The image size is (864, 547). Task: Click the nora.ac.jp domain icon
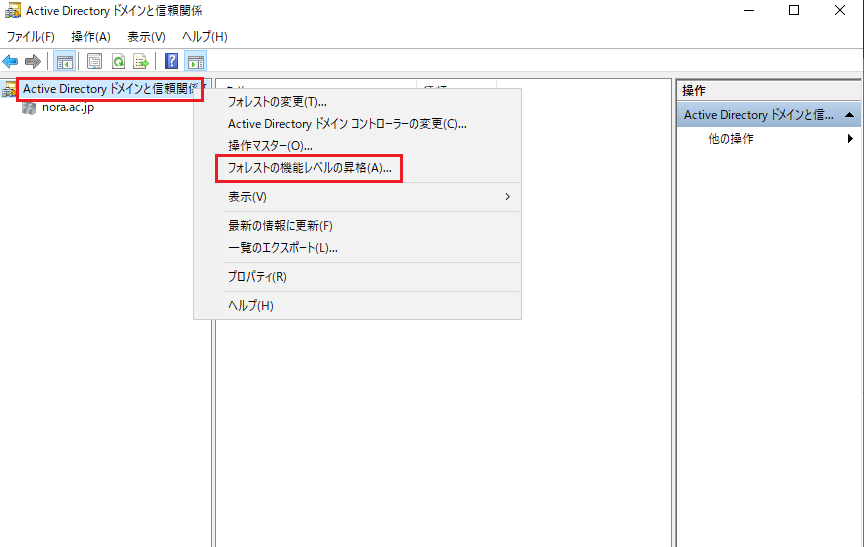click(x=29, y=107)
